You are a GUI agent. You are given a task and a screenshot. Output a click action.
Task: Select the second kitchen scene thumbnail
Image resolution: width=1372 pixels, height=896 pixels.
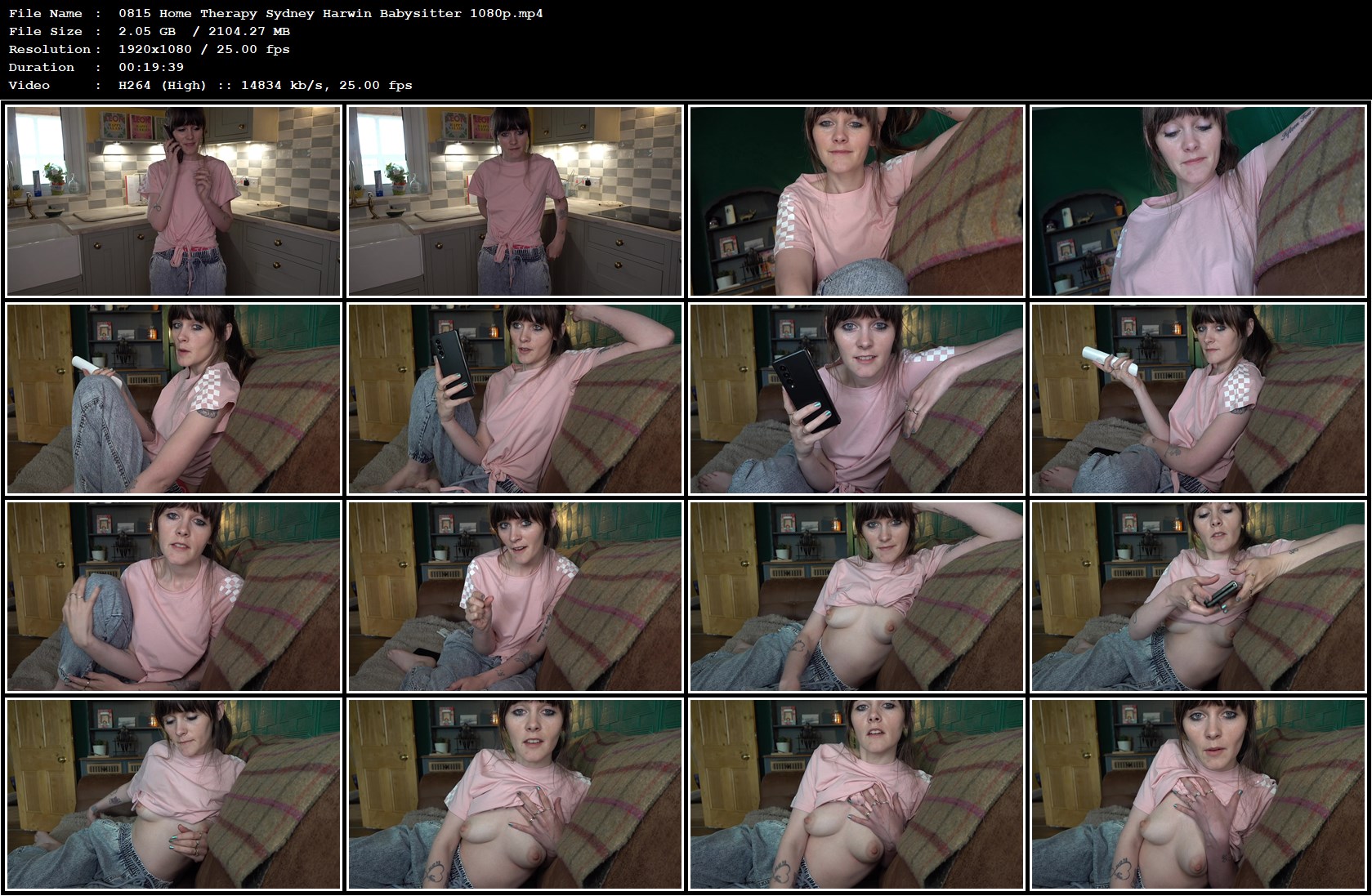click(x=515, y=200)
